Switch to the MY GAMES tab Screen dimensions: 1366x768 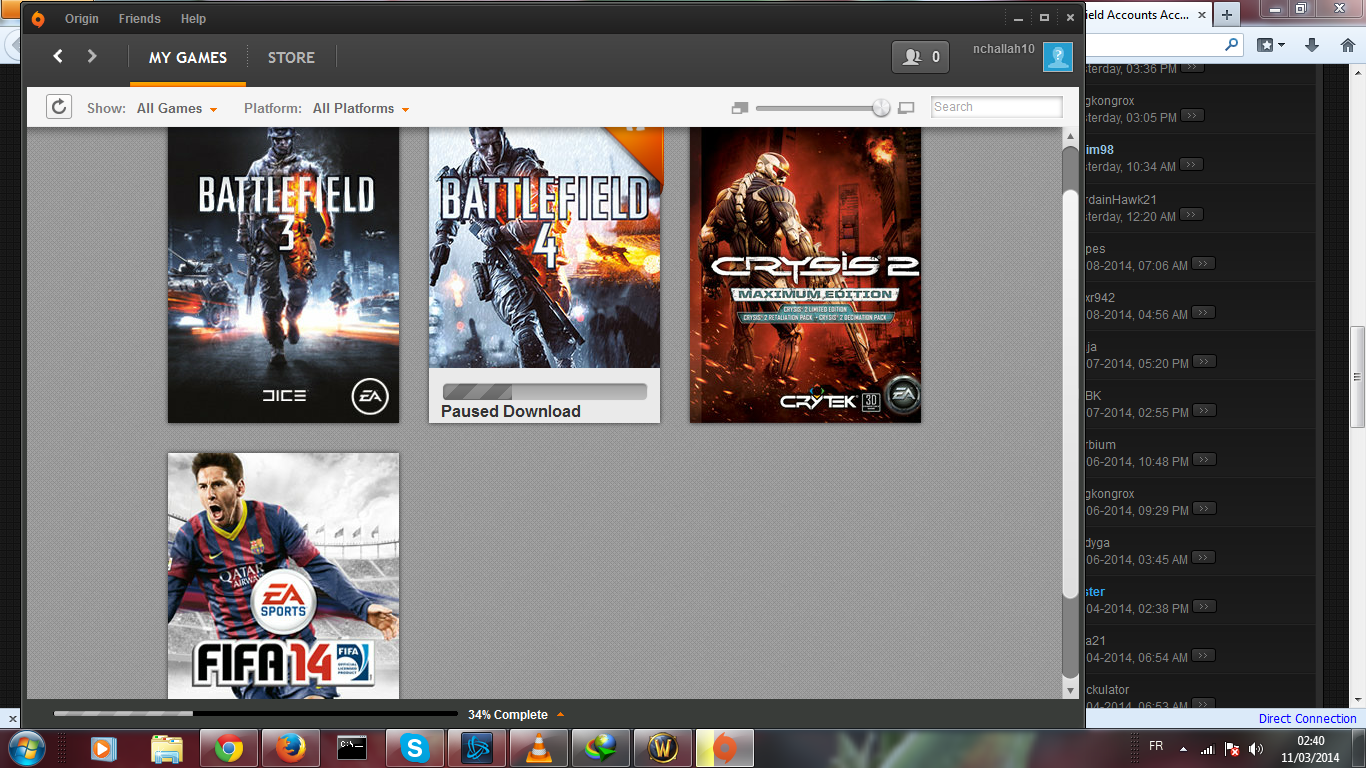click(x=188, y=58)
